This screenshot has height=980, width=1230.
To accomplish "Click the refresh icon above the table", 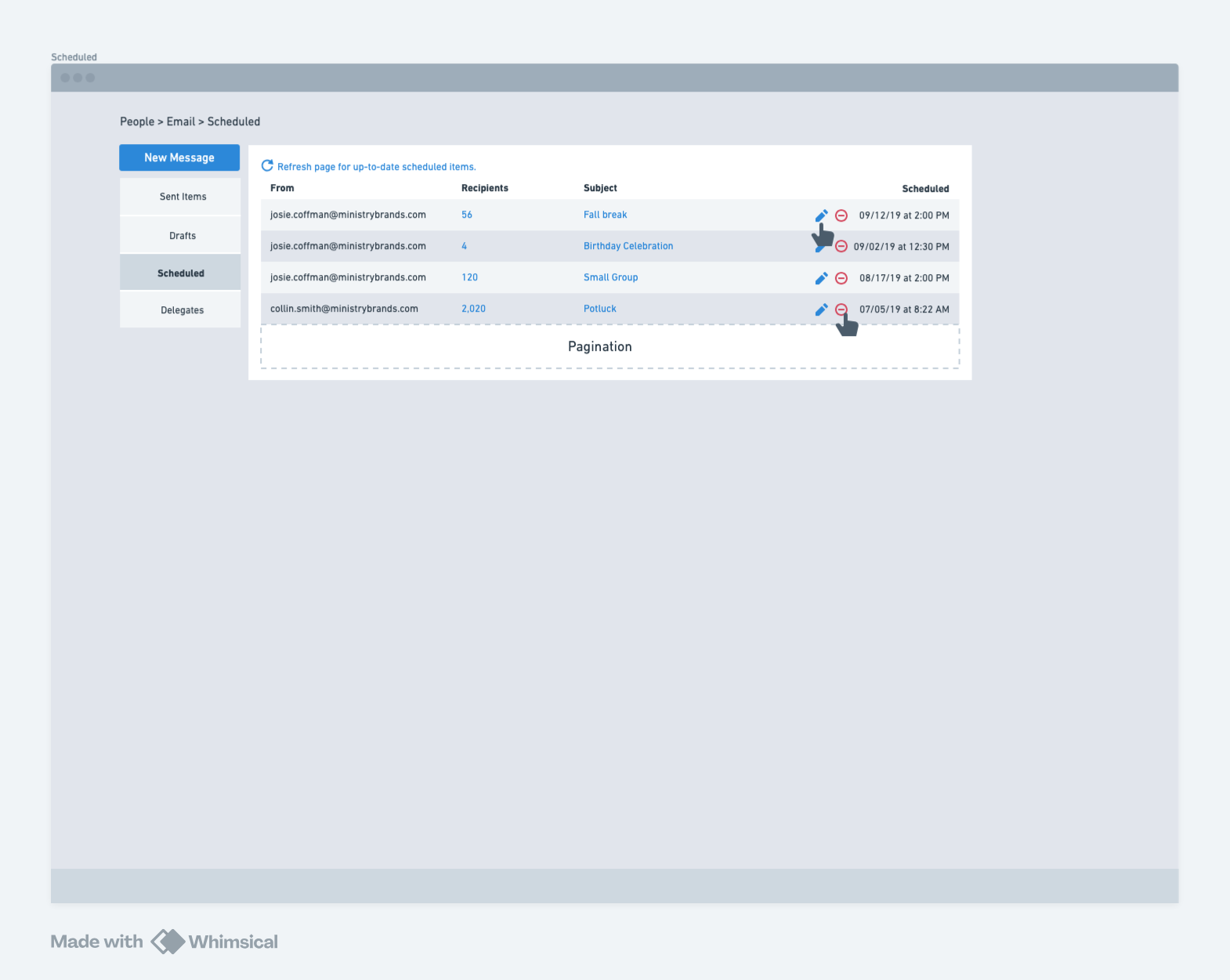I will coord(267,165).
